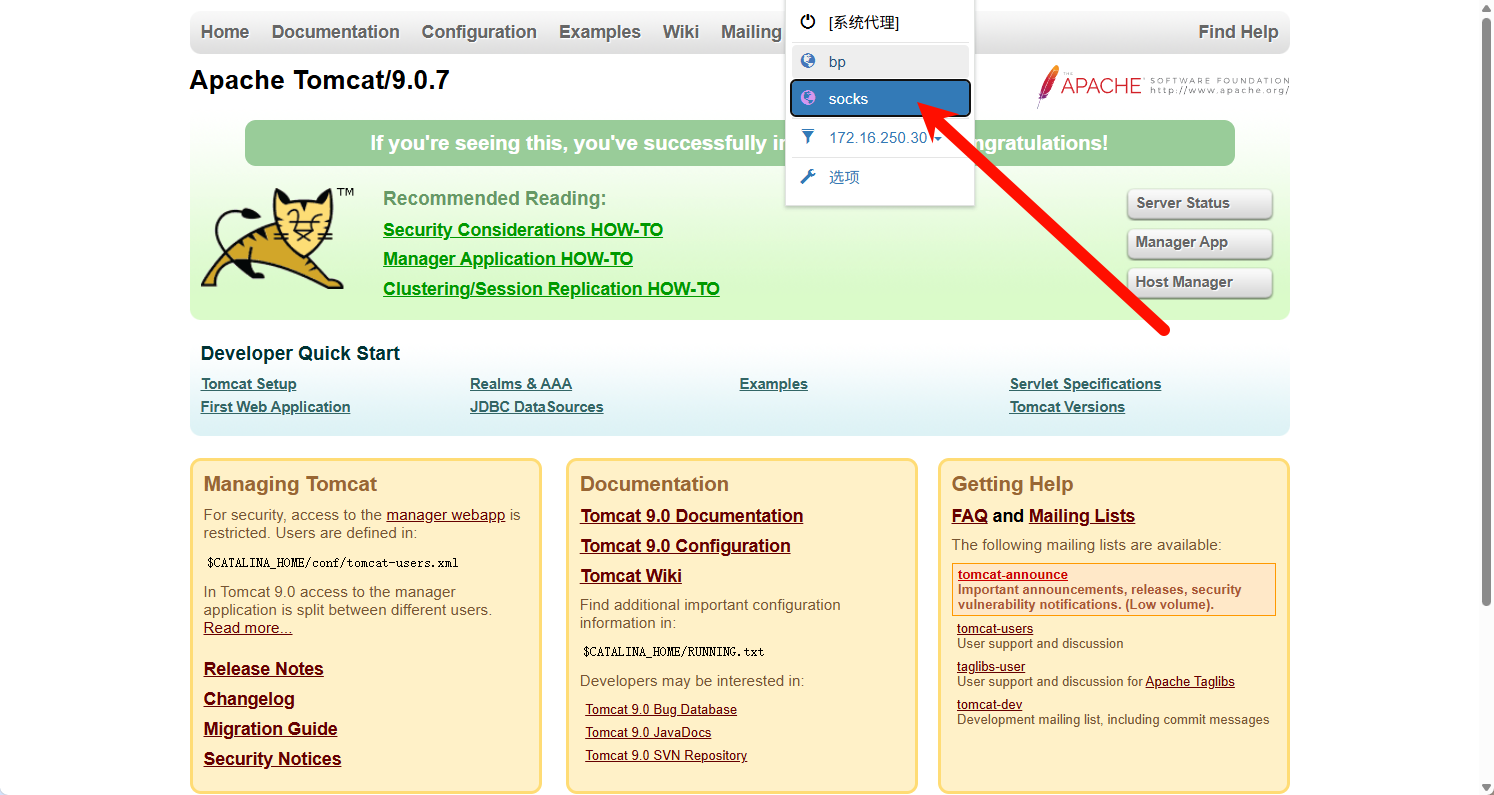The image size is (1494, 795).
Task: Go to Configuration in the nav bar
Action: point(479,32)
